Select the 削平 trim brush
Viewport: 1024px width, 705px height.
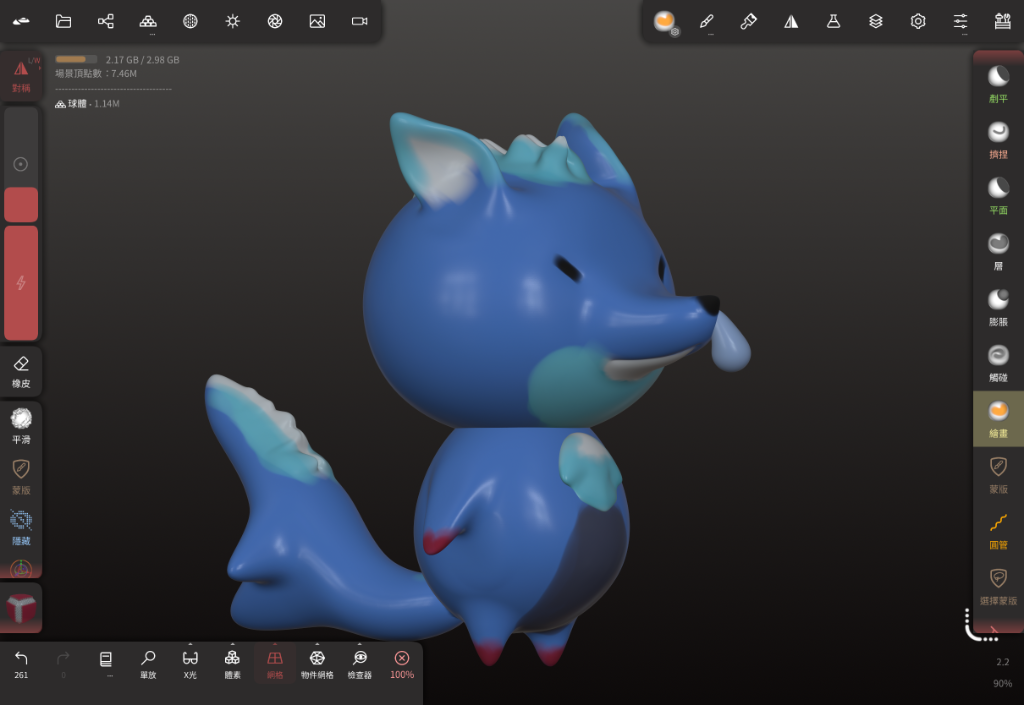click(999, 85)
